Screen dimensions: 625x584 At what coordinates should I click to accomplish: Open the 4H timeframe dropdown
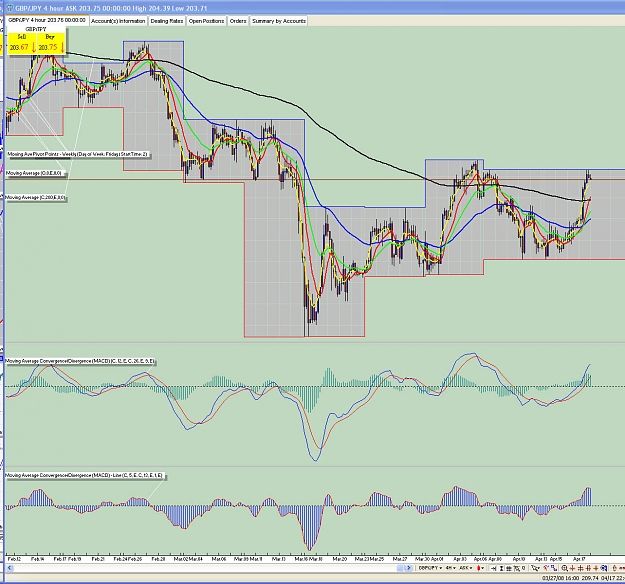450,568
